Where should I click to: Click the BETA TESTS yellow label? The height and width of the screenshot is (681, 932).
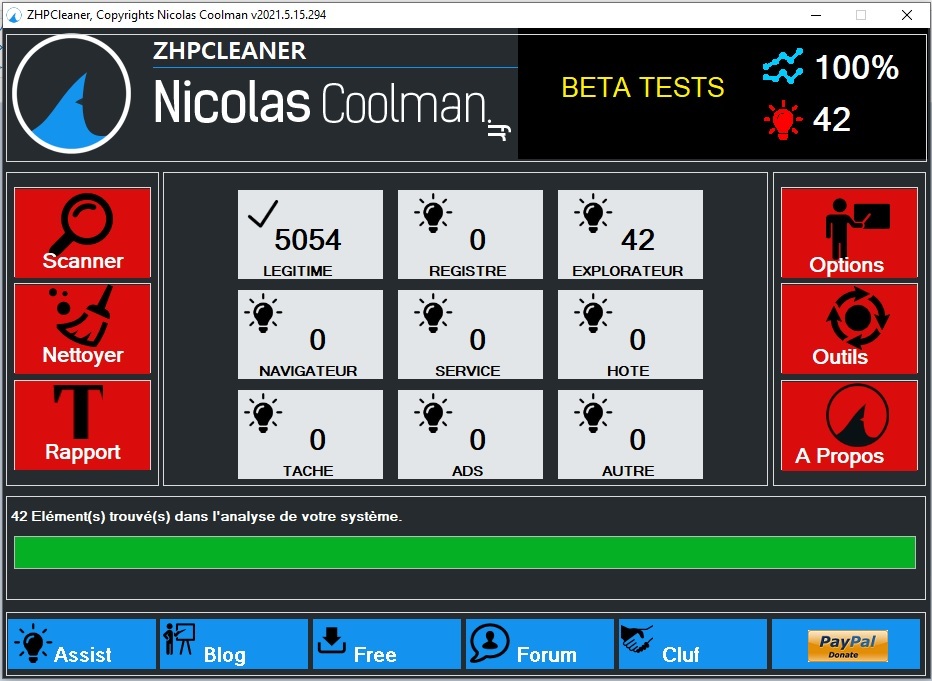[x=643, y=87]
